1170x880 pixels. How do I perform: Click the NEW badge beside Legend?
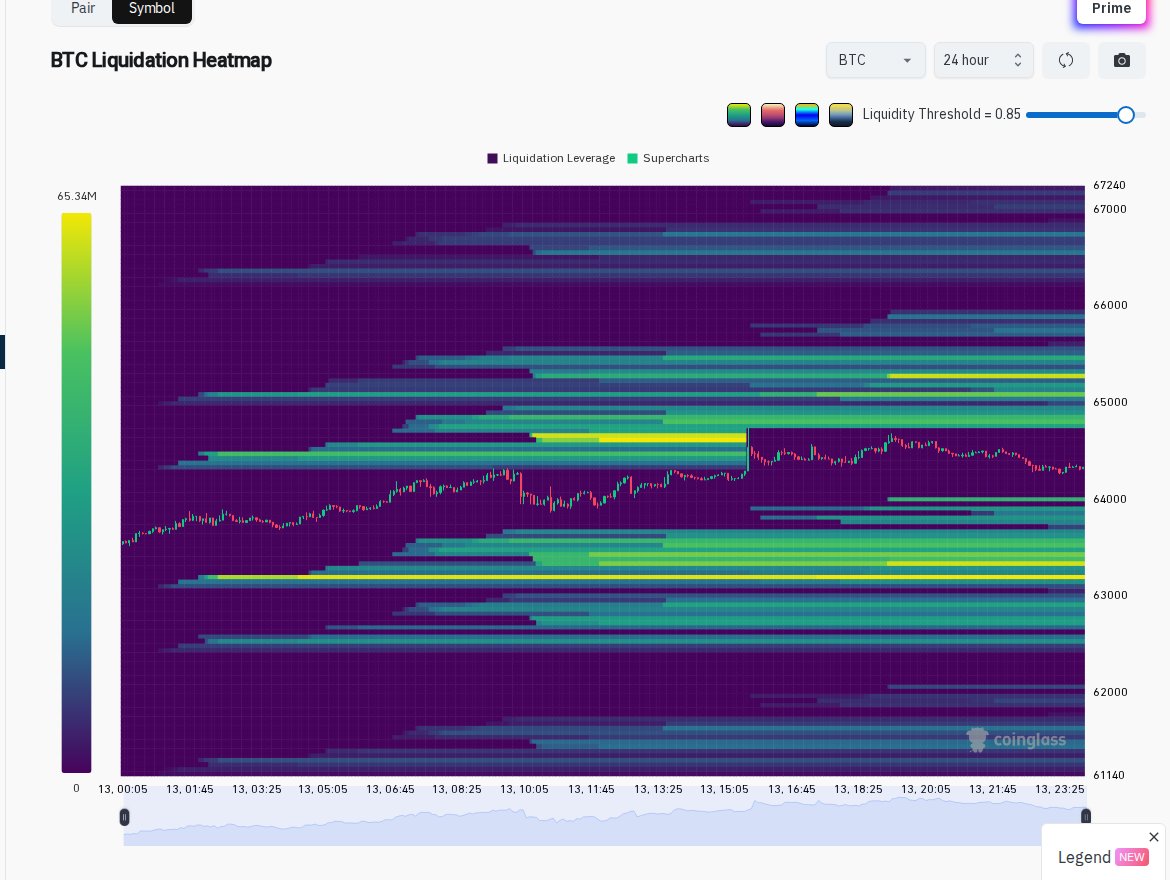click(1131, 857)
